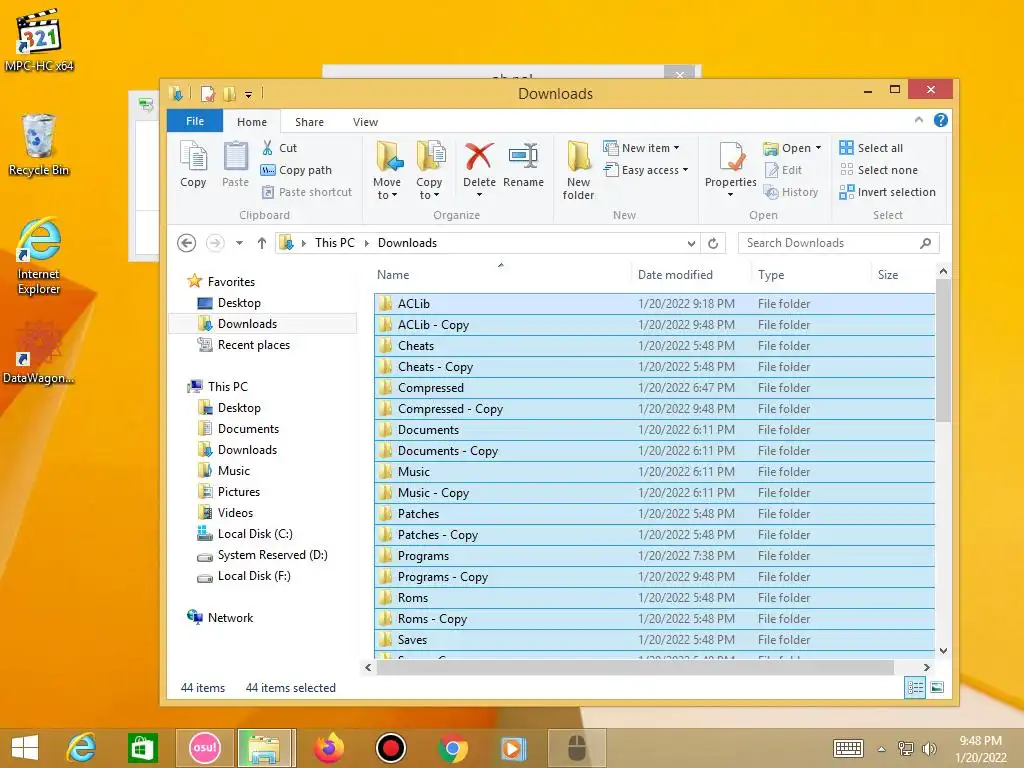Image resolution: width=1024 pixels, height=768 pixels.
Task: Switch to the Share ribbon tab
Action: click(x=309, y=121)
